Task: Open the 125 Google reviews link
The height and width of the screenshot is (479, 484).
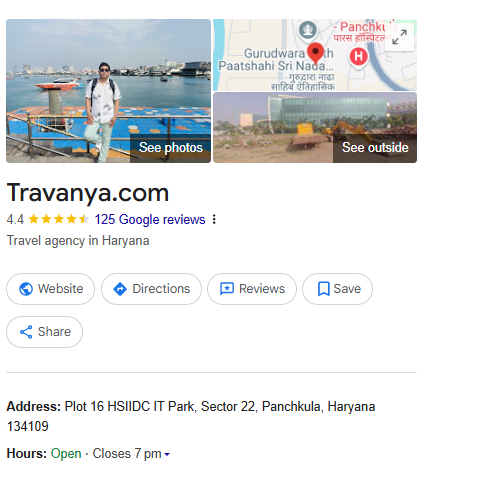Action: [x=150, y=219]
